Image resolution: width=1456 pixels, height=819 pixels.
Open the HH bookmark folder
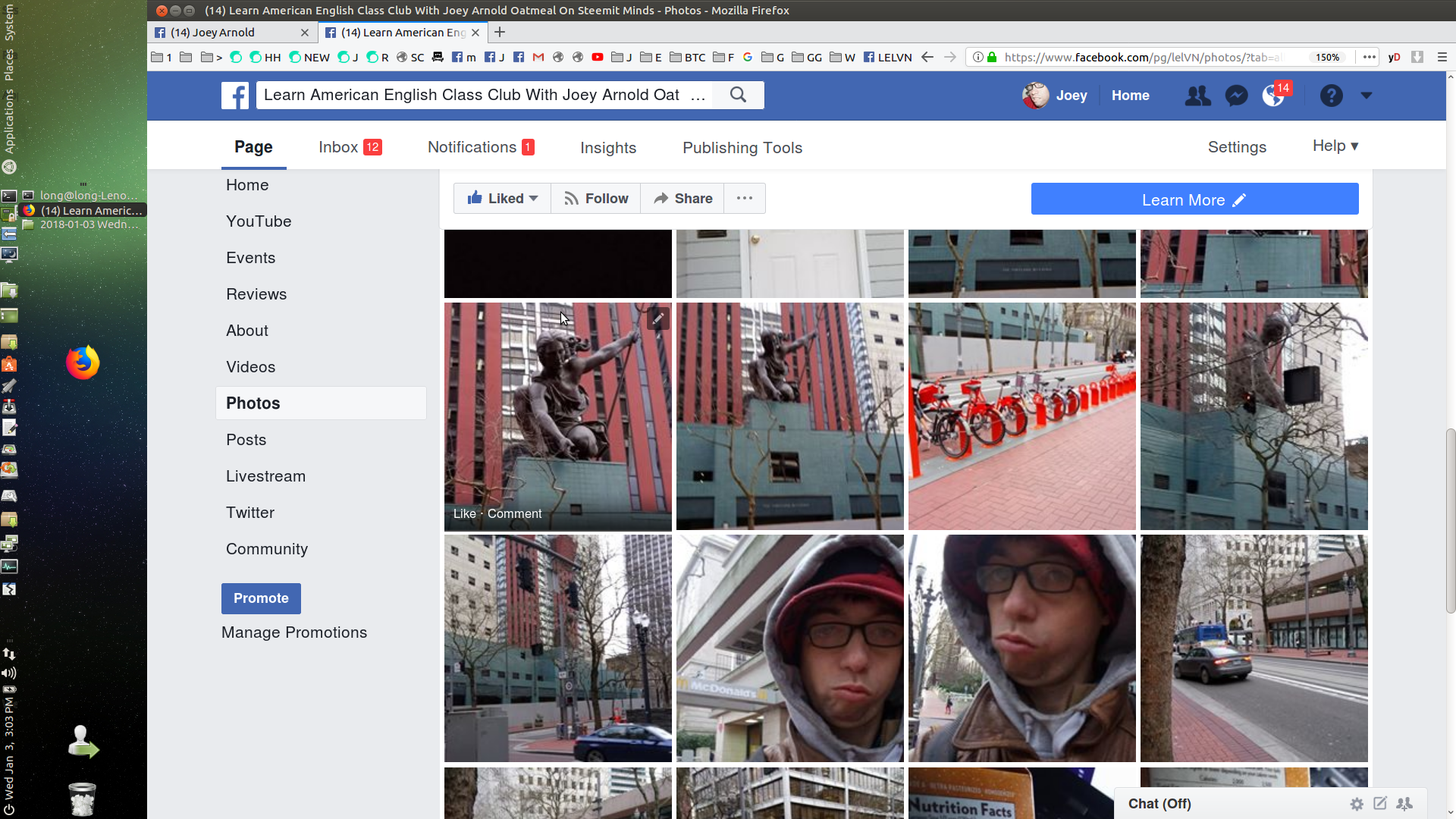pyautogui.click(x=265, y=57)
